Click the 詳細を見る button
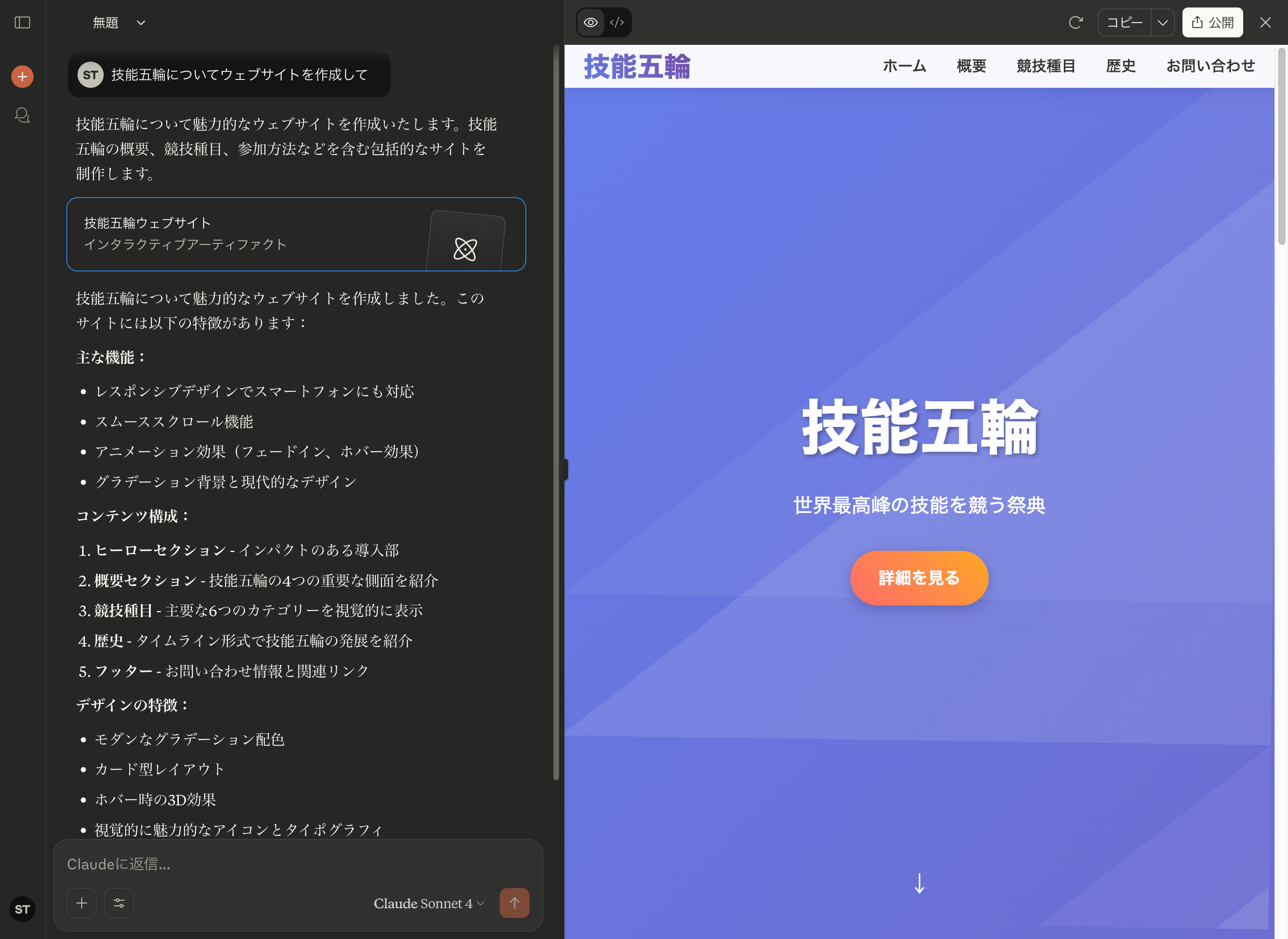Viewport: 1288px width, 939px height. (919, 578)
